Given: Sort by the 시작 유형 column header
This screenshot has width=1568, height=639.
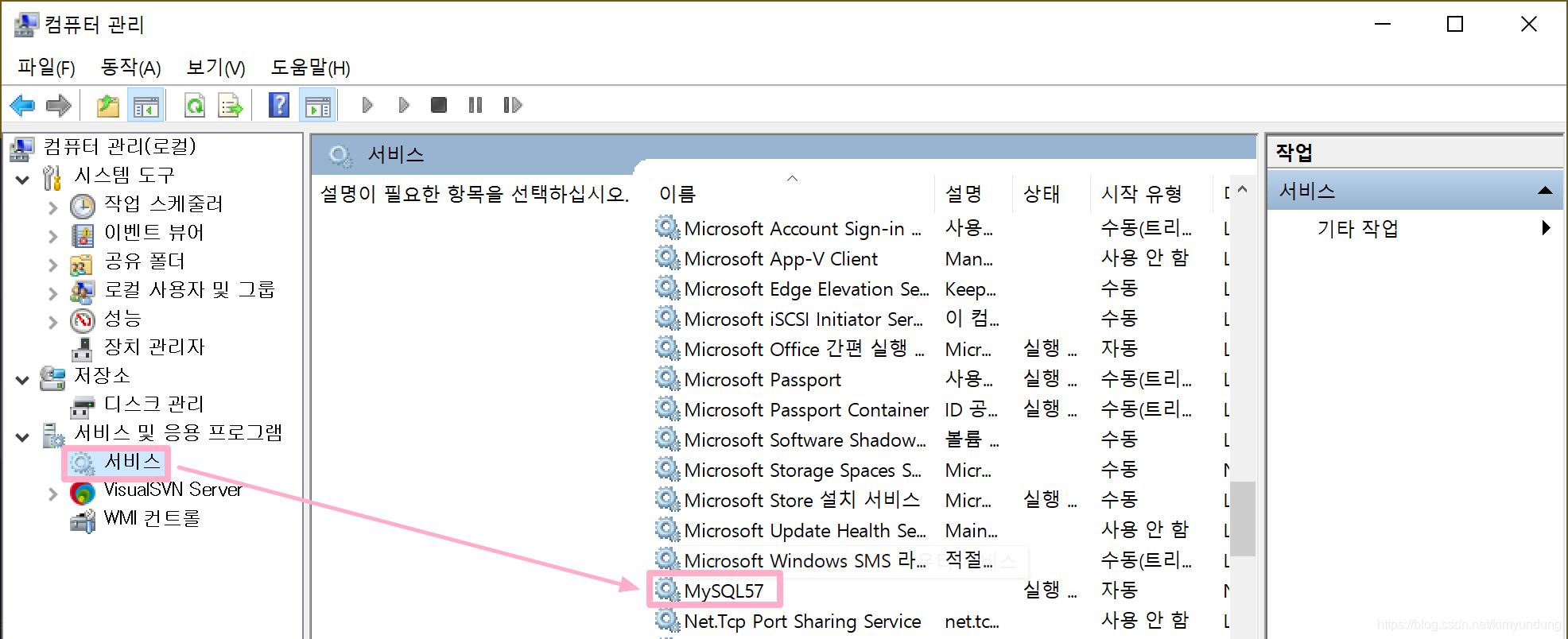Looking at the screenshot, I should pos(1142,194).
